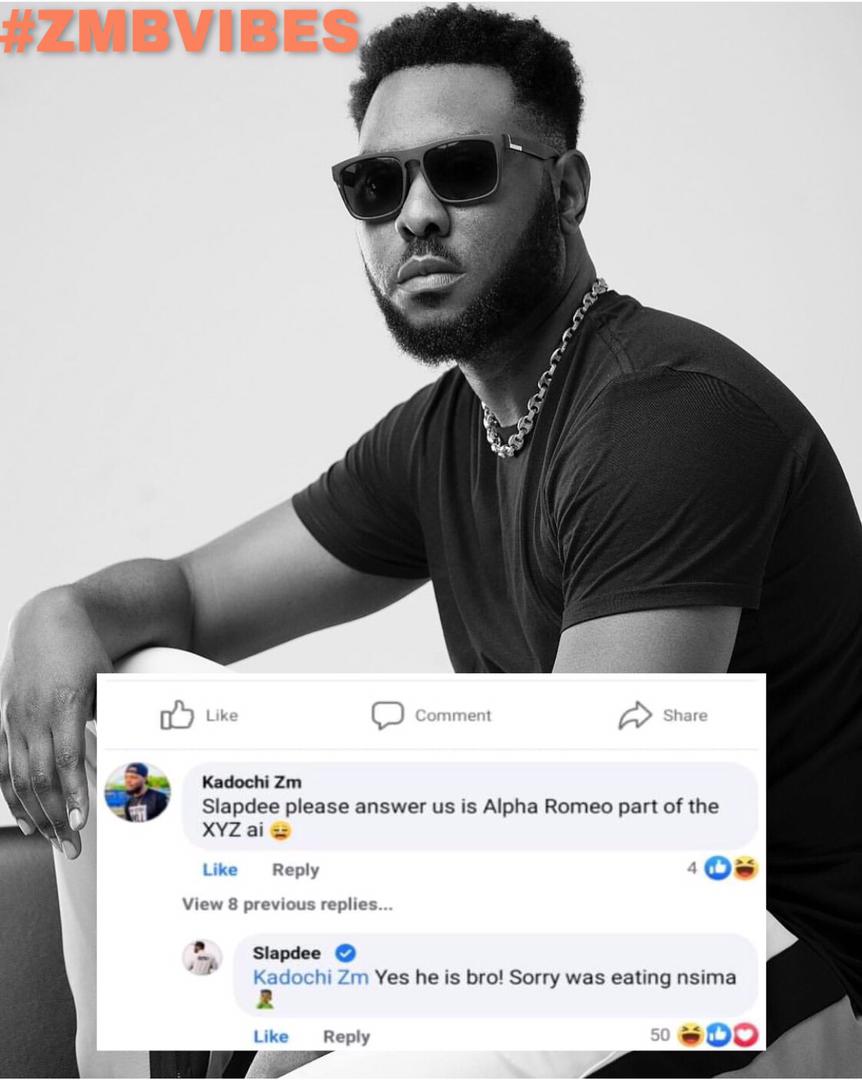The height and width of the screenshot is (1080, 862).
Task: Click the thumbs-up Like icon on the post
Action: tap(177, 715)
